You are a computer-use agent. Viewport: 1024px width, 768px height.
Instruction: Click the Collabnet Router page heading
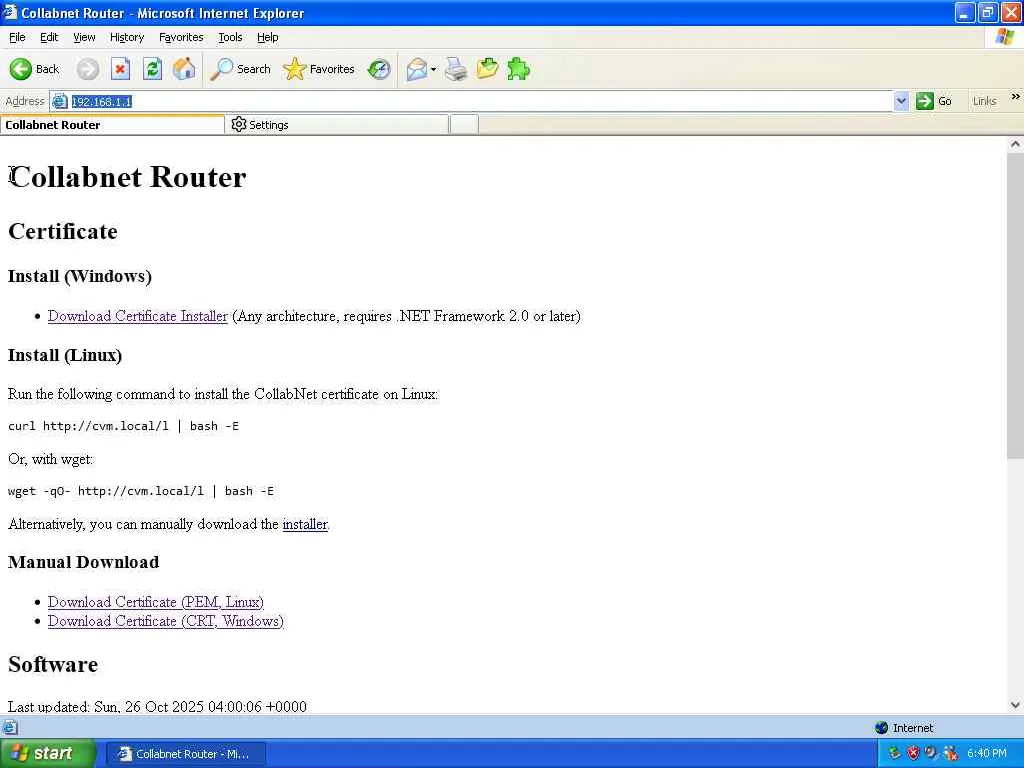tap(127, 177)
